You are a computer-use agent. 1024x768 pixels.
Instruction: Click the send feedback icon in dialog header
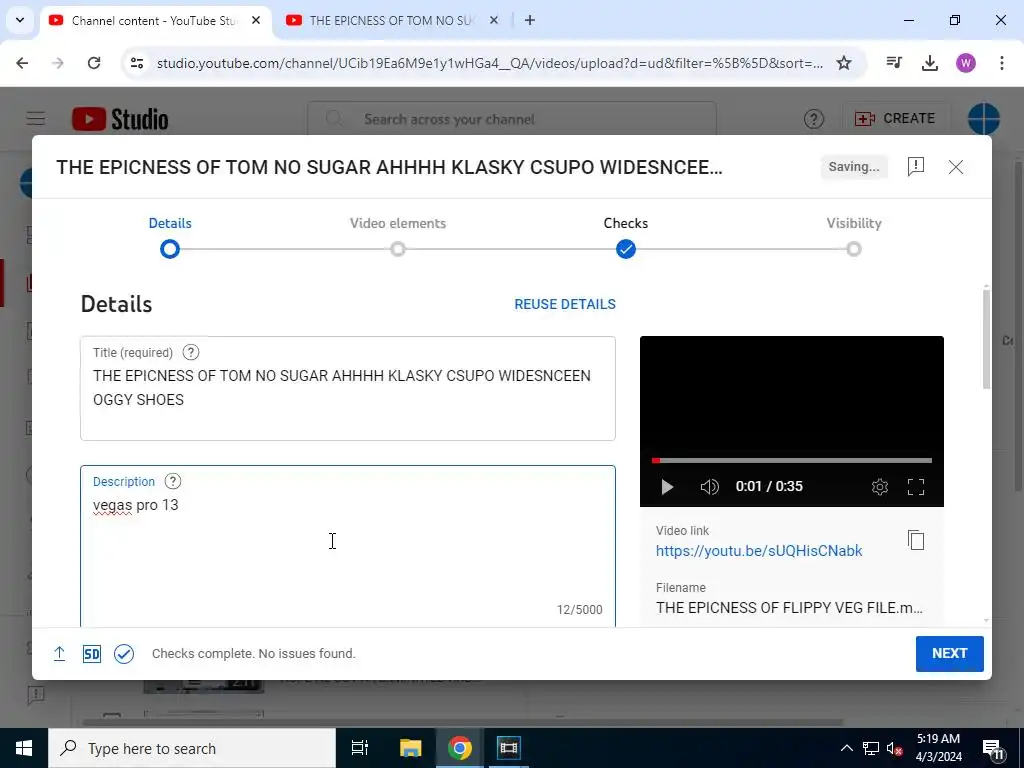coord(916,167)
